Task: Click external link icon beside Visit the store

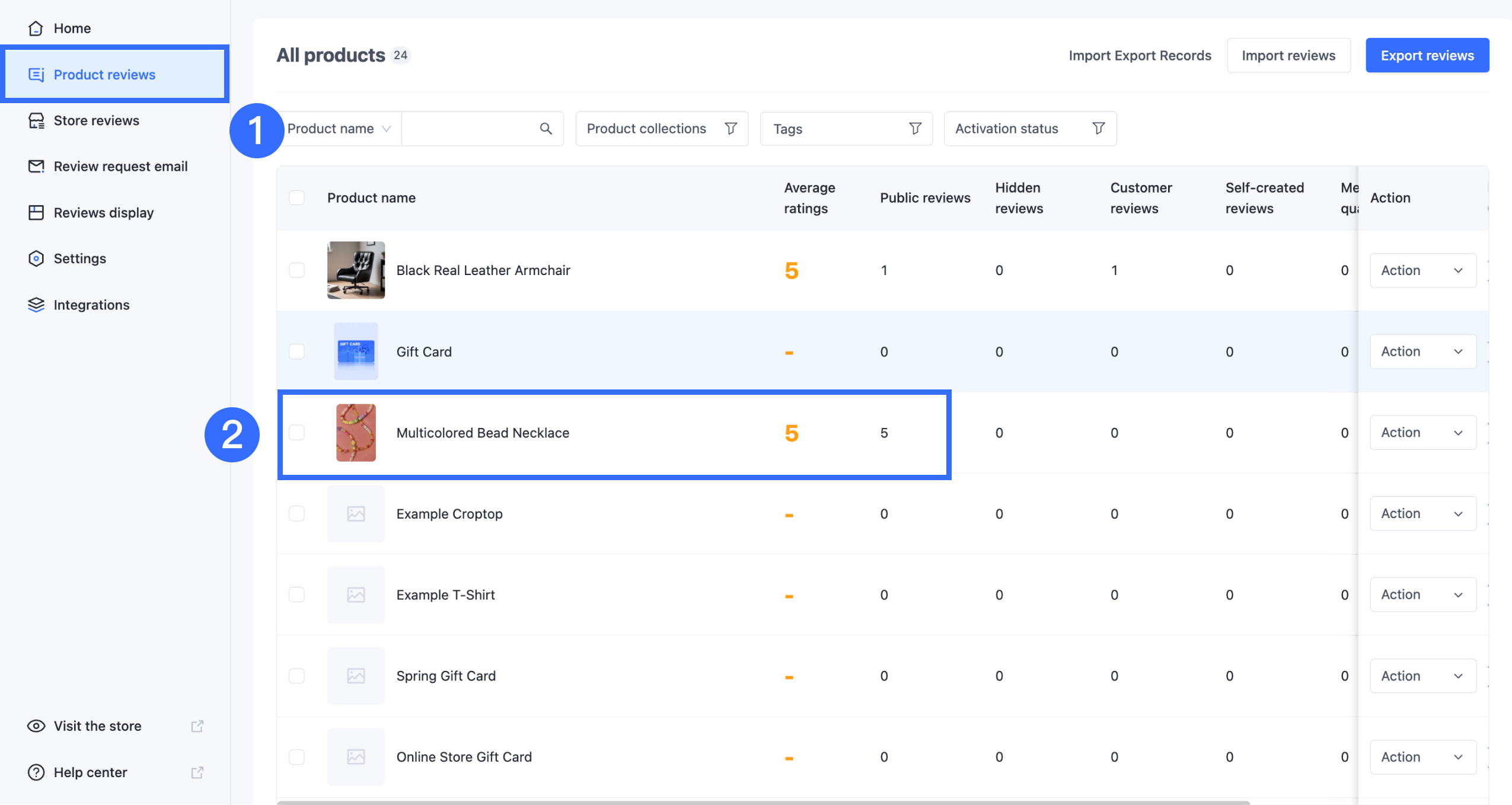Action: 197,726
